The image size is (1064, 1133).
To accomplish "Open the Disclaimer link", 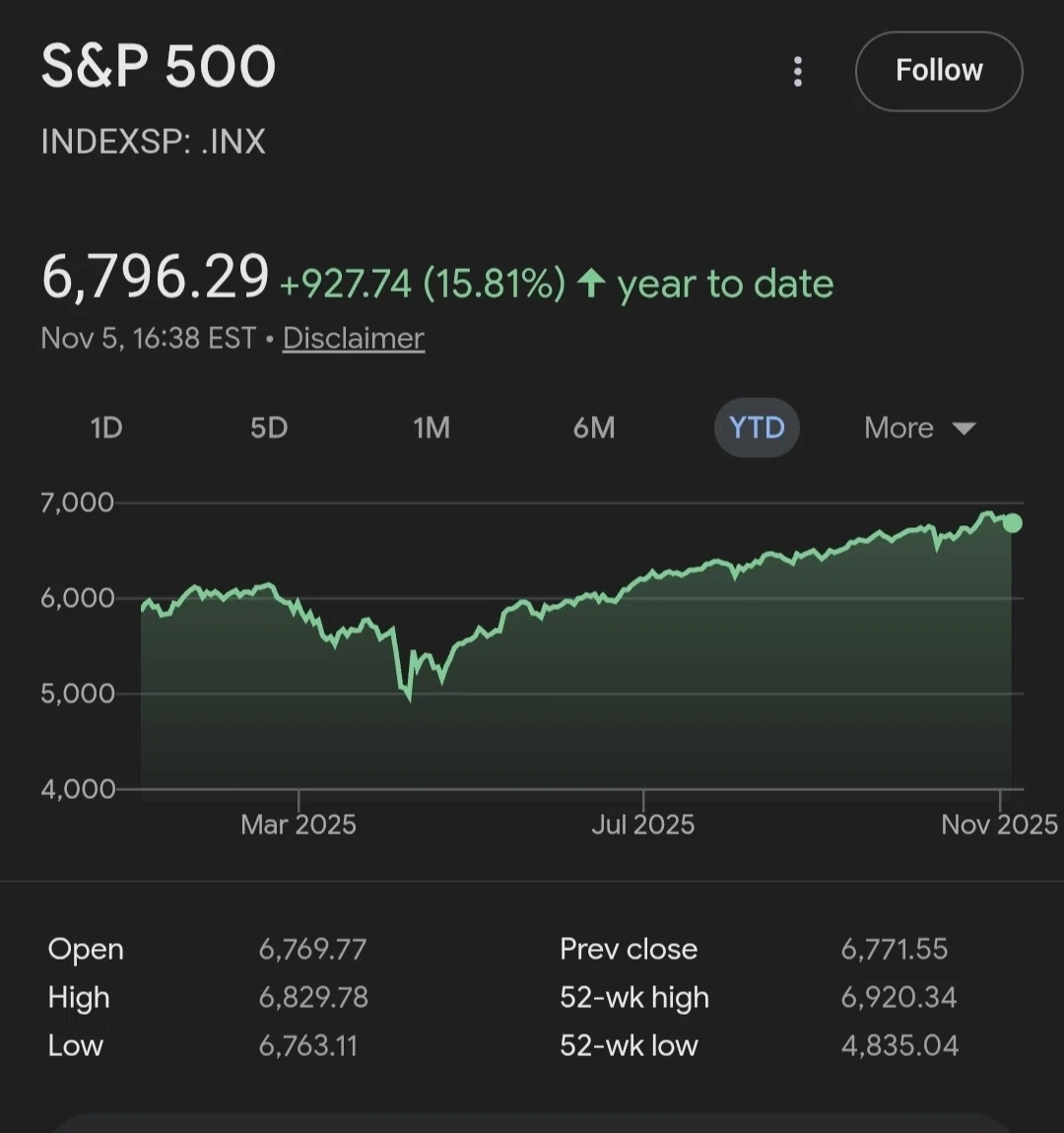I will (x=354, y=338).
